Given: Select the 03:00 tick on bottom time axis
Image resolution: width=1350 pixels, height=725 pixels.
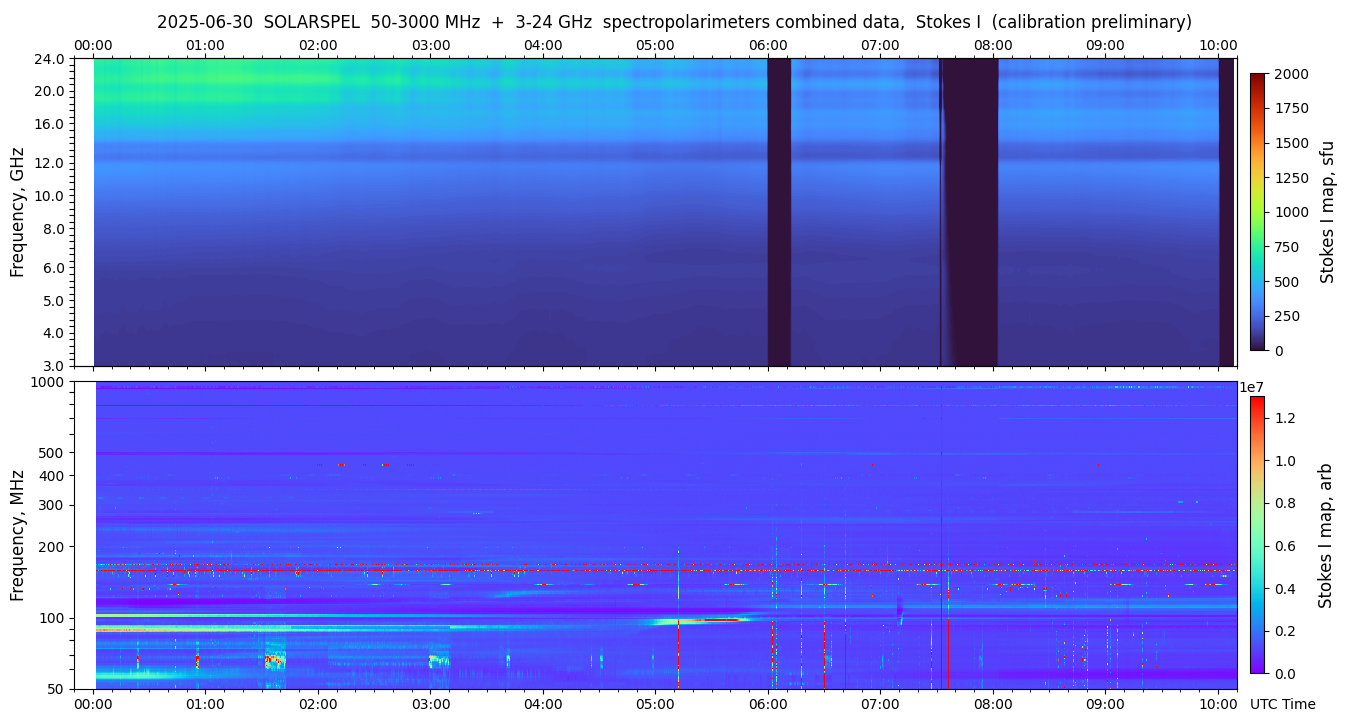Looking at the screenshot, I should [431, 704].
